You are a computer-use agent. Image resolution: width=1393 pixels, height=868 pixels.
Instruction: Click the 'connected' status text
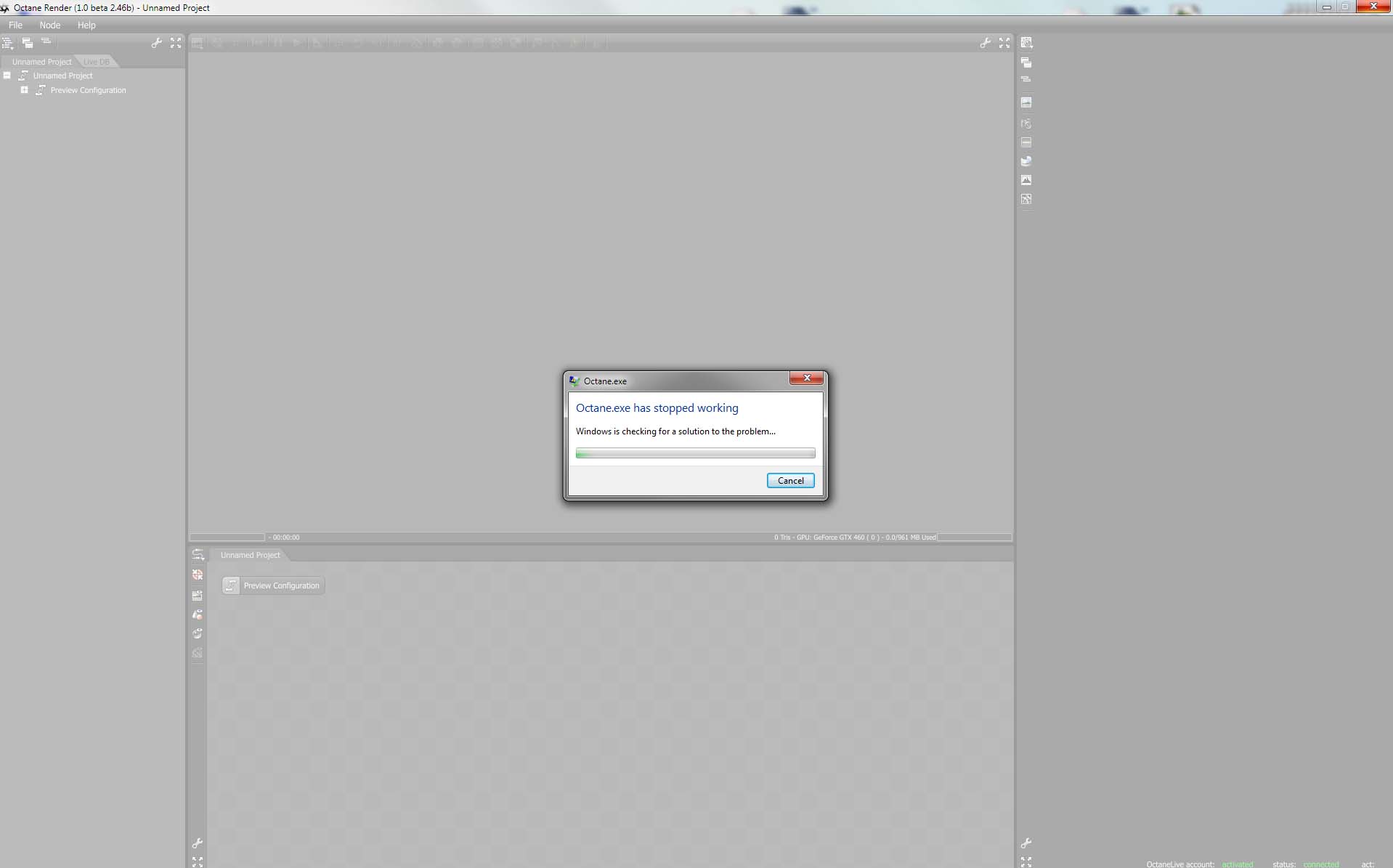[x=1320, y=864]
